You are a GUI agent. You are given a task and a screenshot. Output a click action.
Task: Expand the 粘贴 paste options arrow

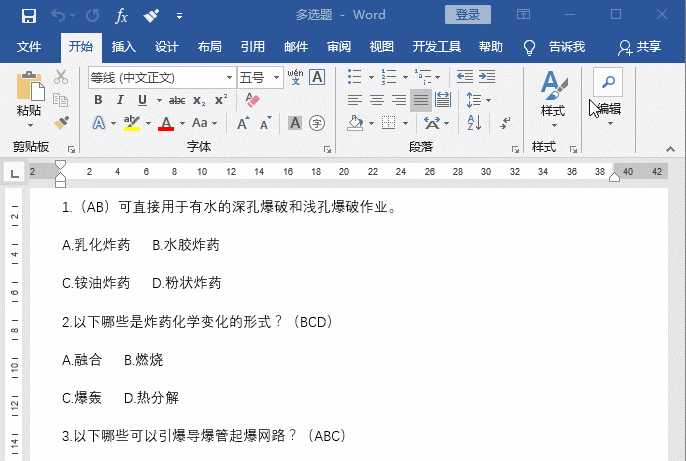tap(30, 126)
